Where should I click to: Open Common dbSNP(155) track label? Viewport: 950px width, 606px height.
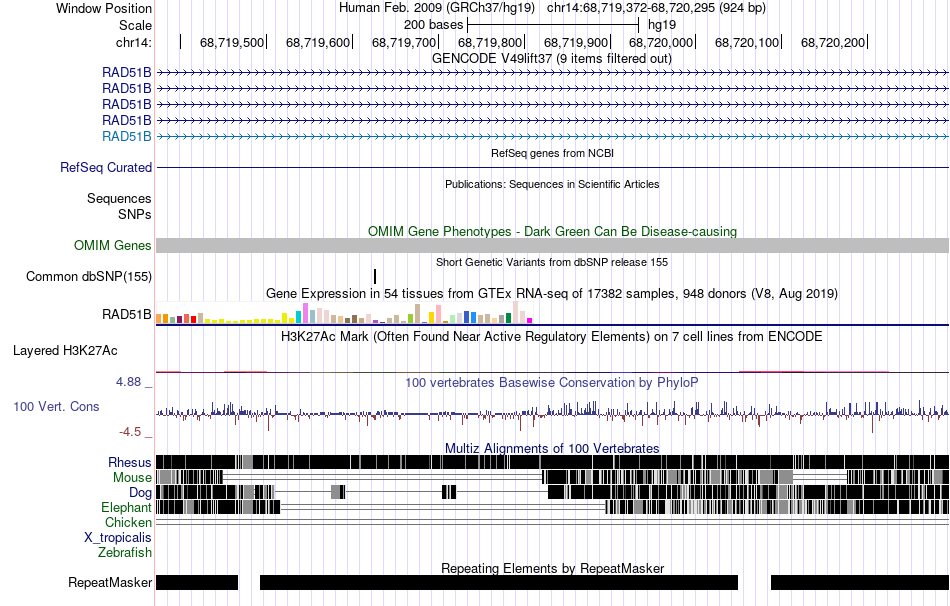(x=89, y=276)
